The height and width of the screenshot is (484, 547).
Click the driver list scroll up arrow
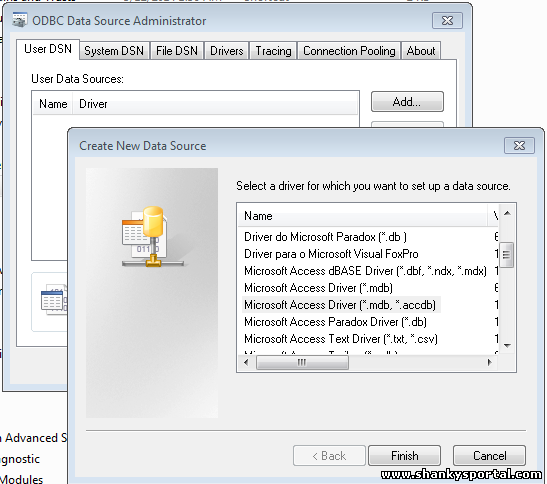(508, 213)
